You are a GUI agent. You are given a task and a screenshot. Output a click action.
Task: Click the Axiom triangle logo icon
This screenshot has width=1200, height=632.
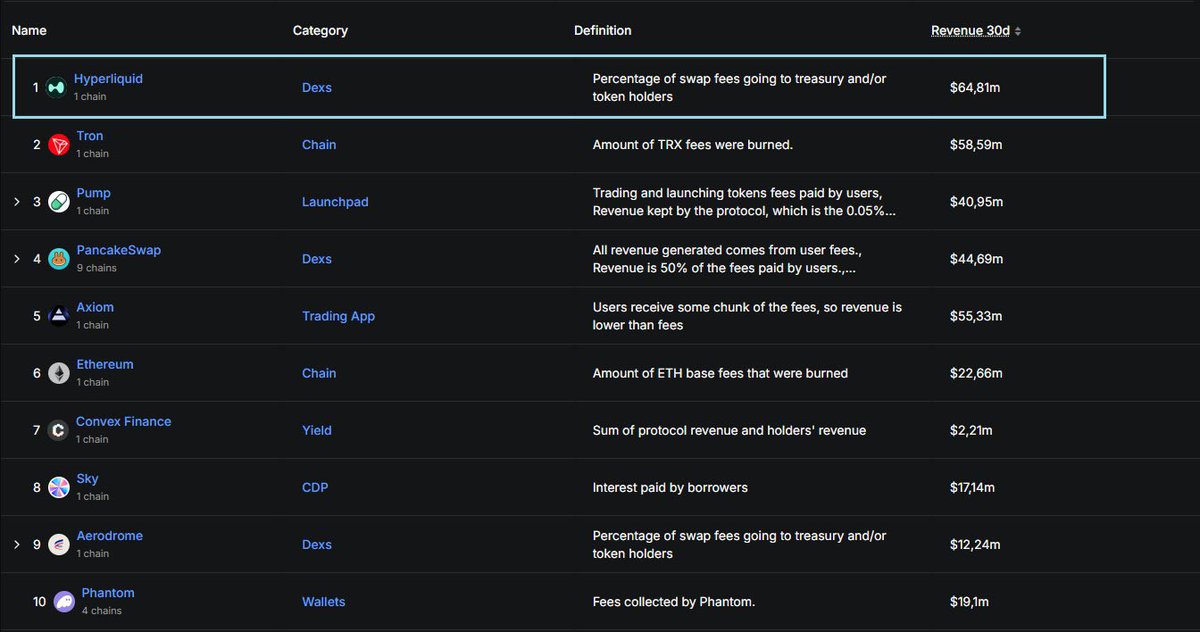[58, 316]
